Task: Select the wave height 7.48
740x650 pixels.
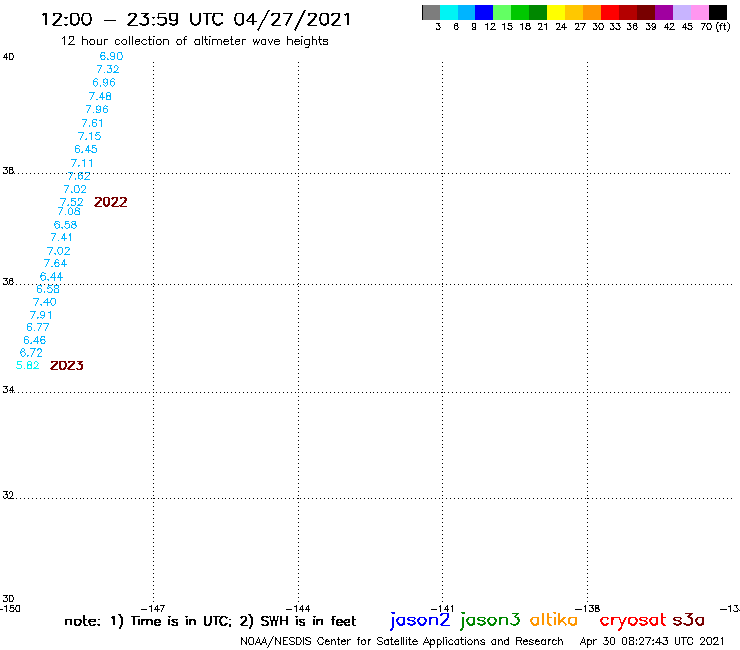Action: [x=100, y=96]
